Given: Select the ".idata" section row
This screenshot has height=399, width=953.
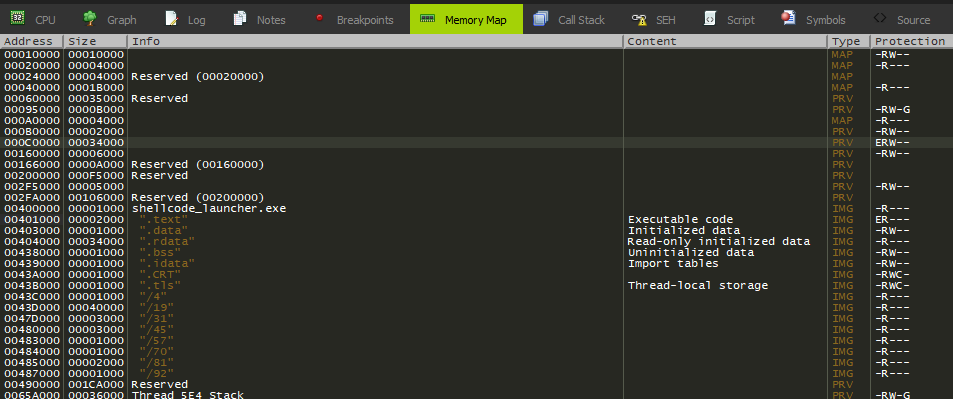Looking at the screenshot, I should coord(476,263).
